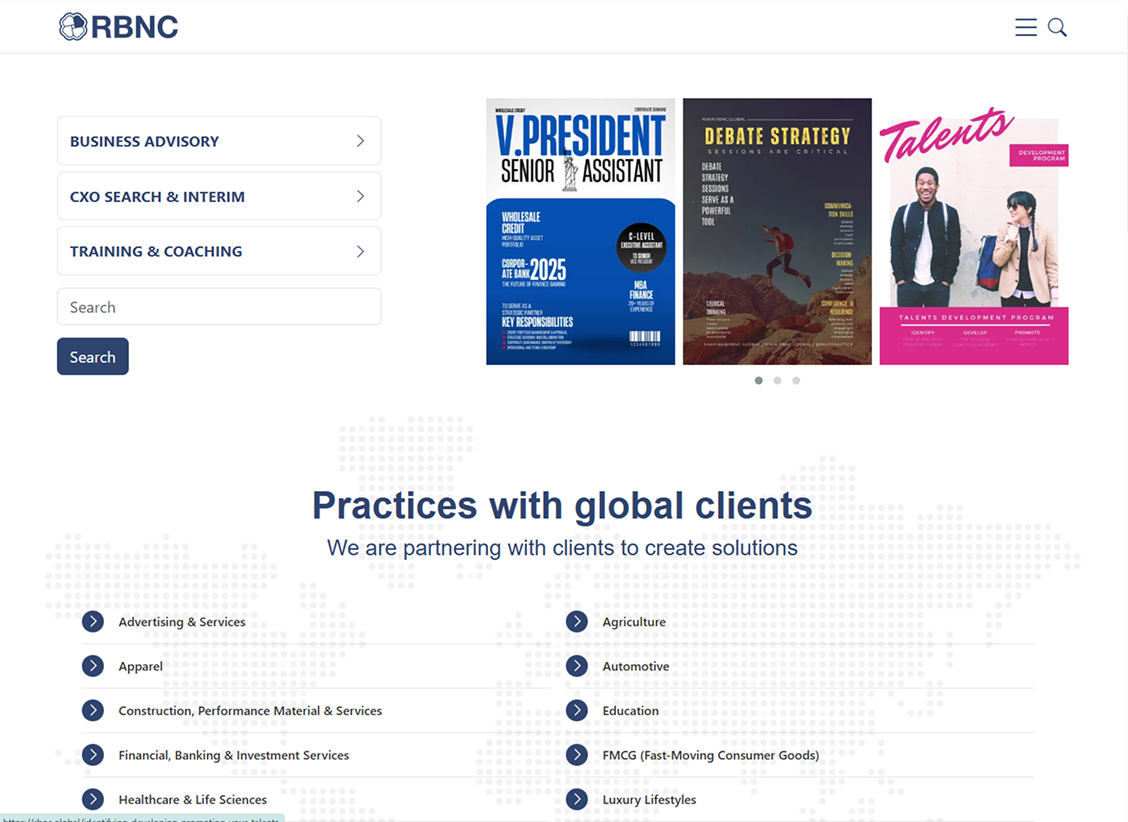Click arrow icon beside Automotive

577,666
